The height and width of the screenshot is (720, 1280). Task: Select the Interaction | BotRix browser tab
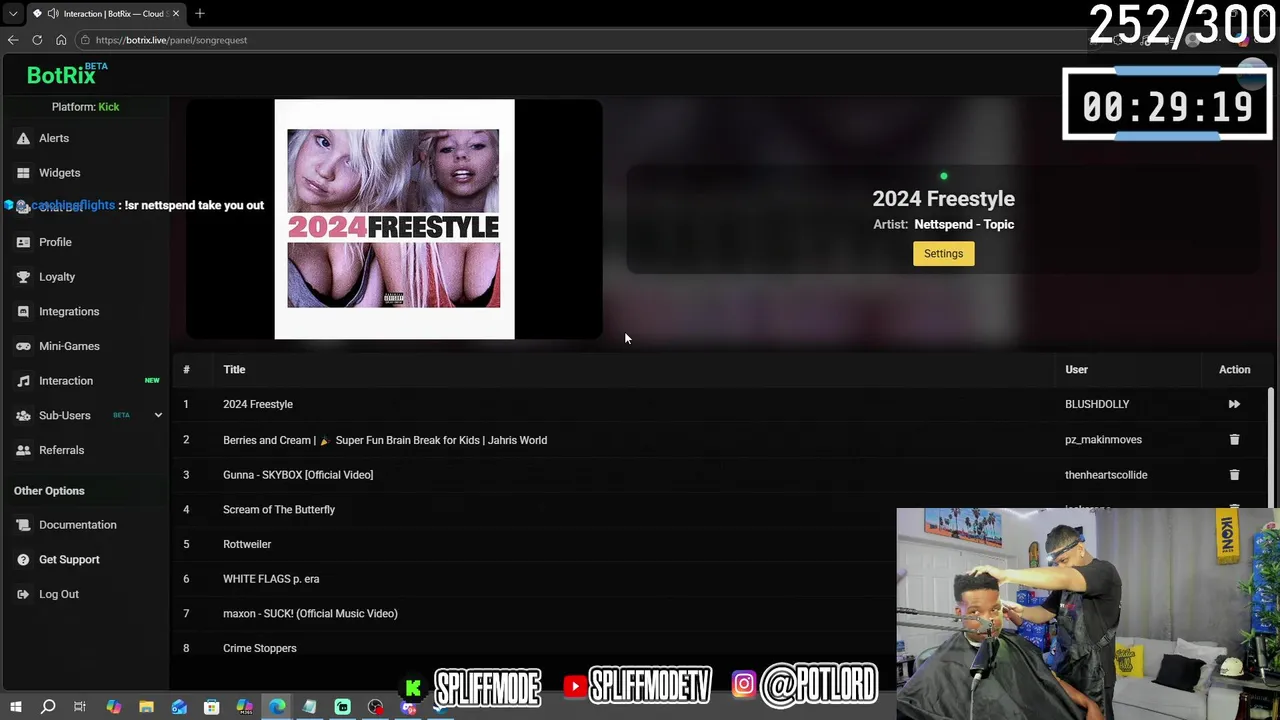point(106,13)
